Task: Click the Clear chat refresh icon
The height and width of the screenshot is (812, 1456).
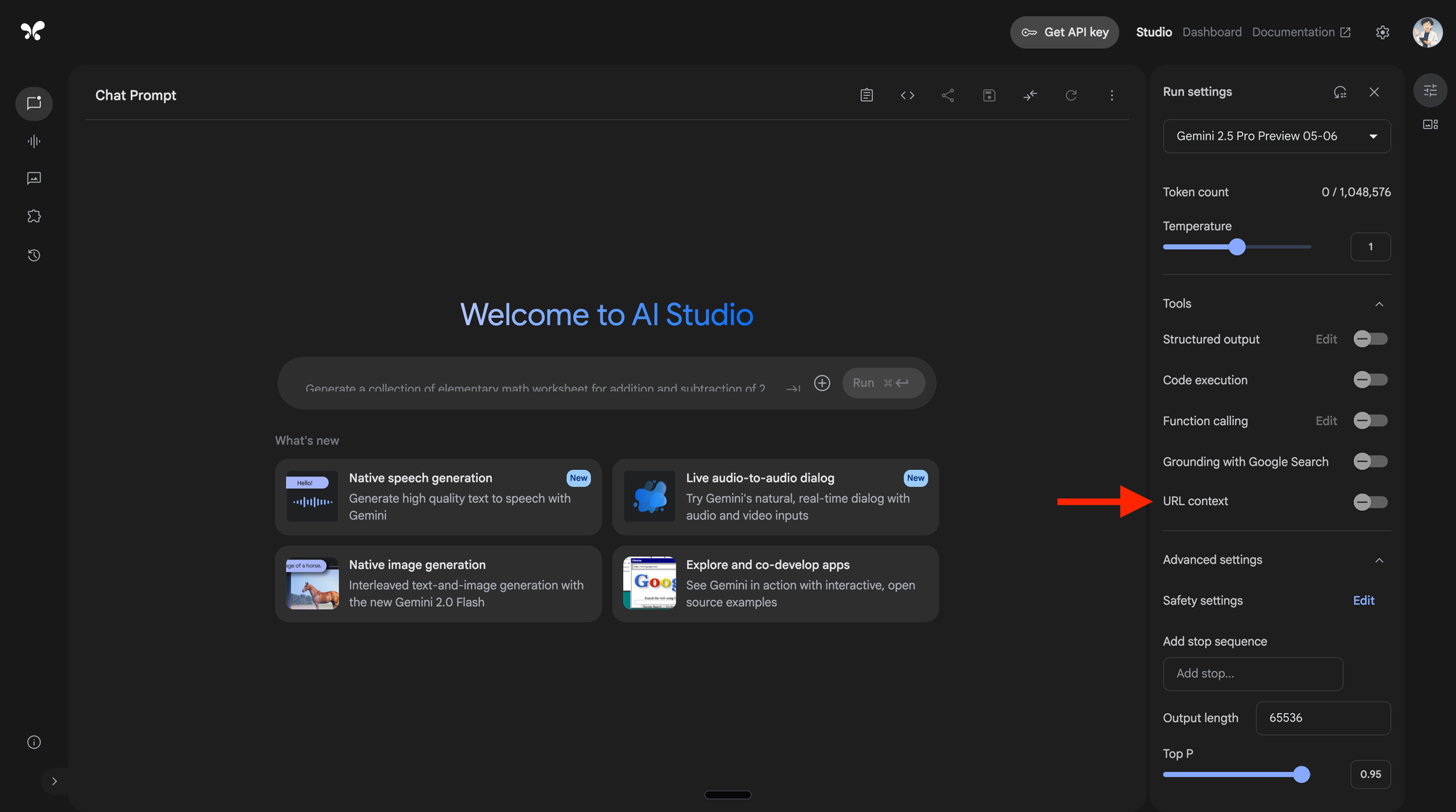Action: coord(1071,95)
